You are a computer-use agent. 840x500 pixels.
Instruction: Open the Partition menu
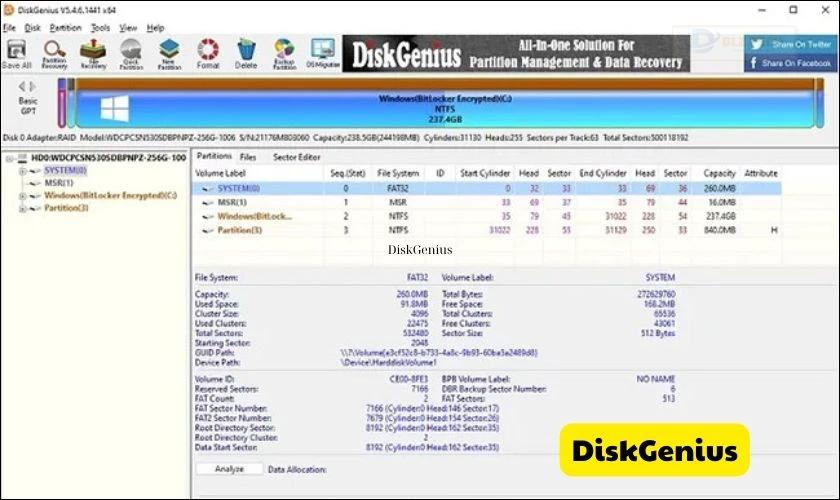65,28
